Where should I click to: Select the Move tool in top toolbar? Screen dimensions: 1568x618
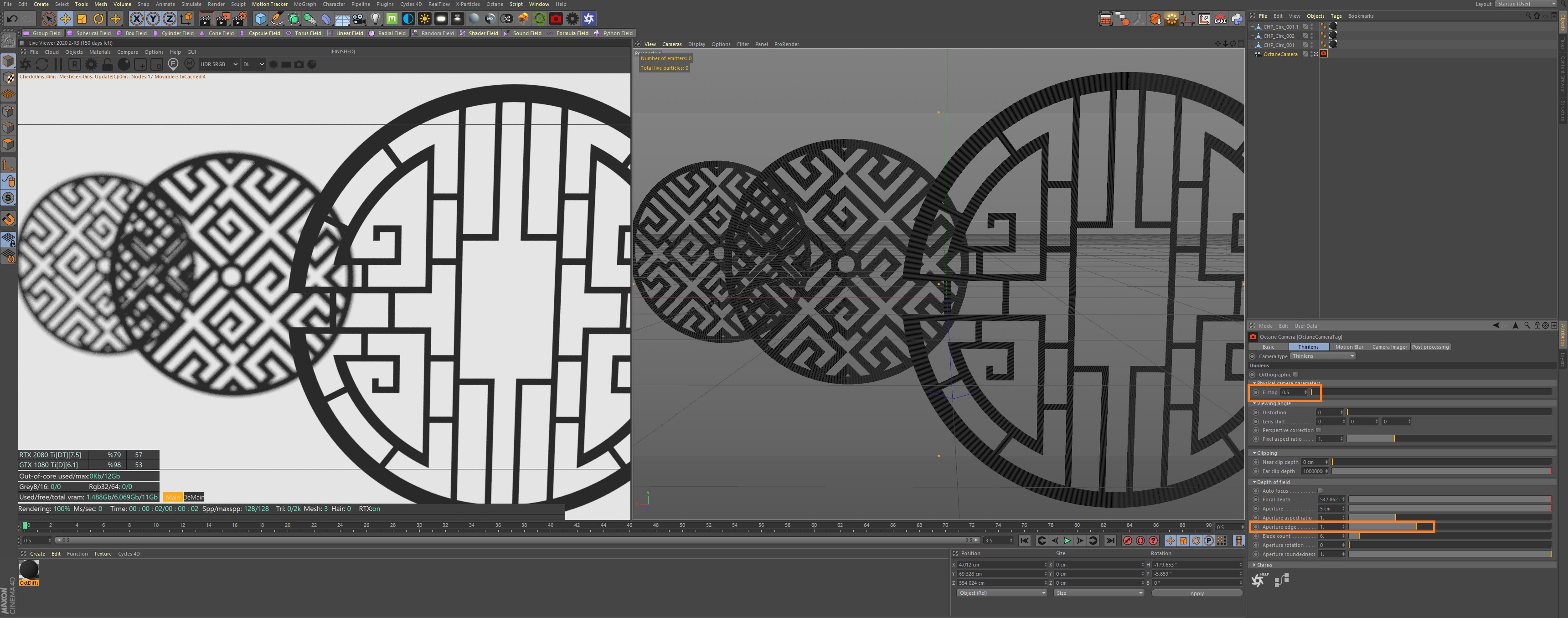click(65, 19)
